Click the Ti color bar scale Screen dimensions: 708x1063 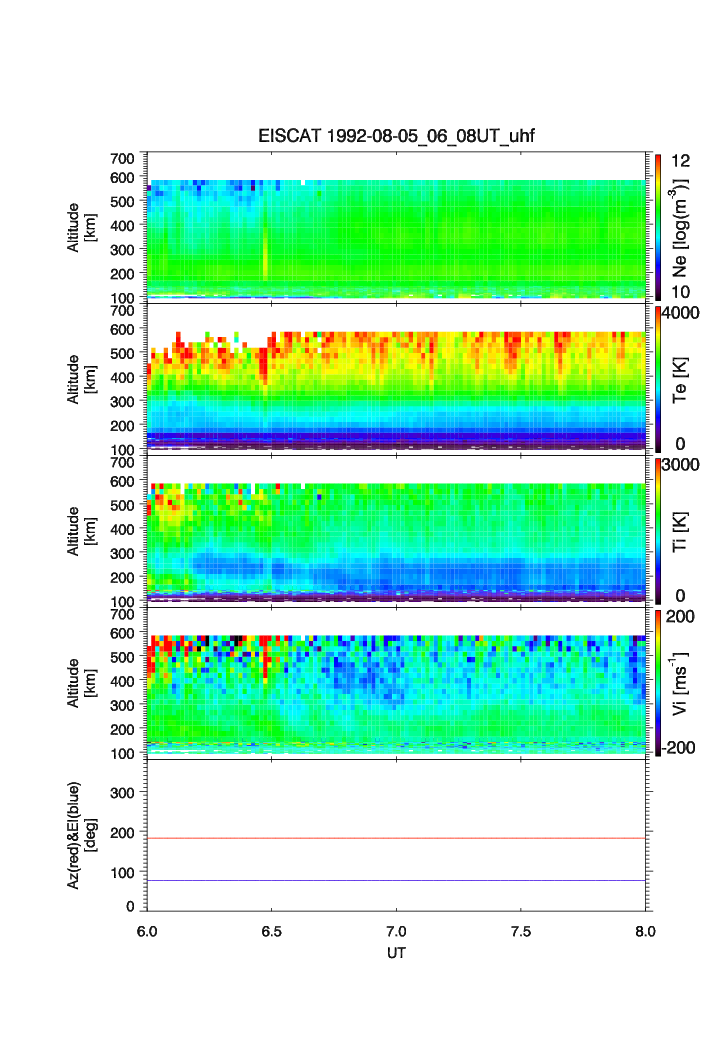(x=658, y=531)
